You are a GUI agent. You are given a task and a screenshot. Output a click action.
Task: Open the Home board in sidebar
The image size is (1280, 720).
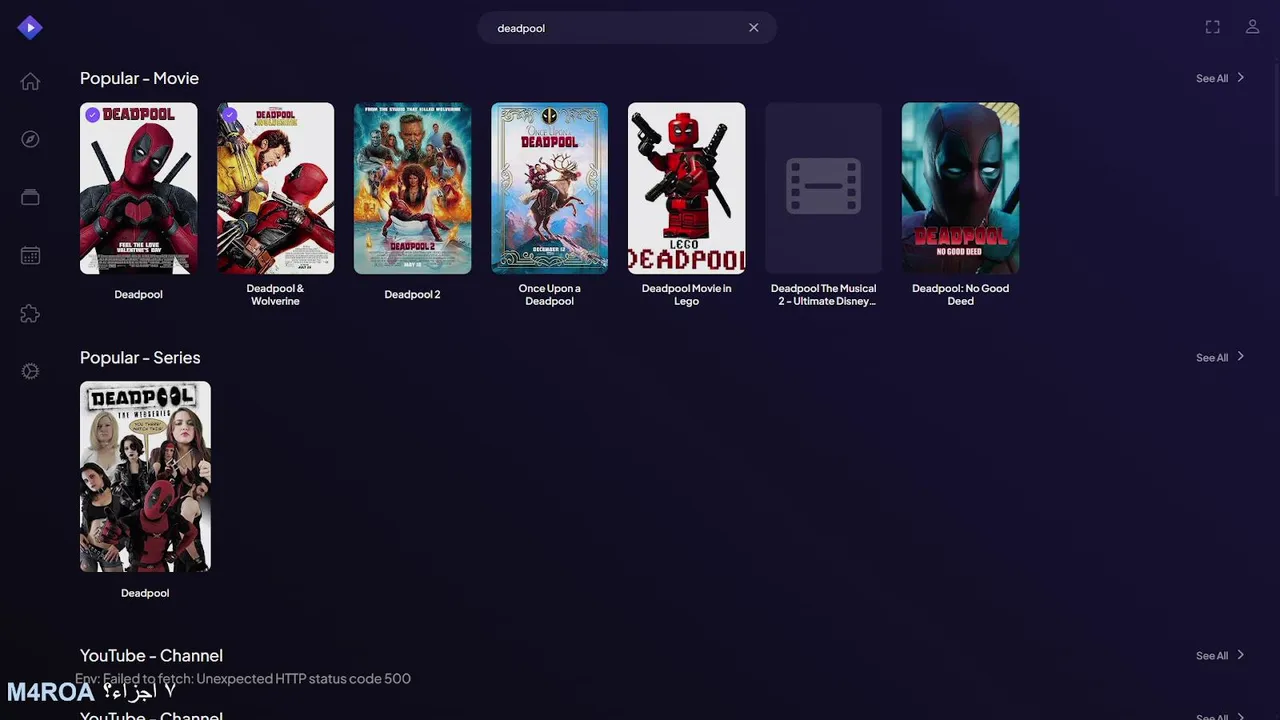coord(30,82)
